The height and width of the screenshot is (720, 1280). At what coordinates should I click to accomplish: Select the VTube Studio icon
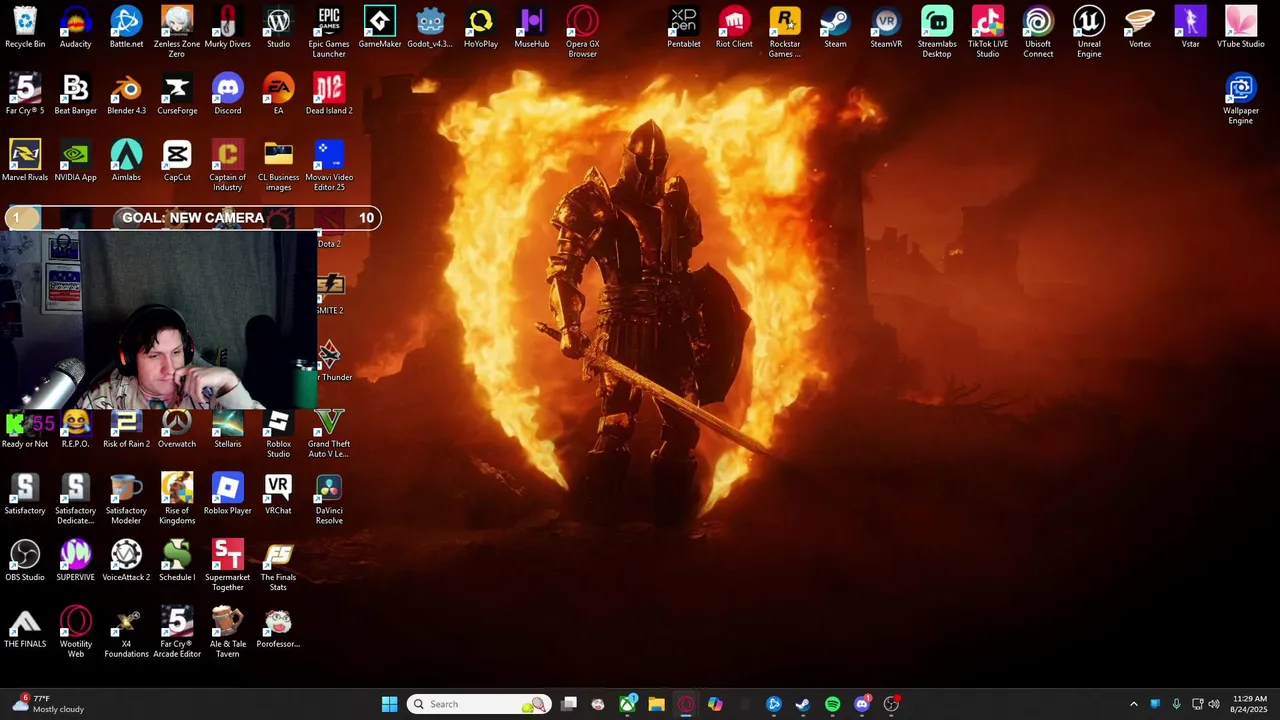click(1241, 28)
